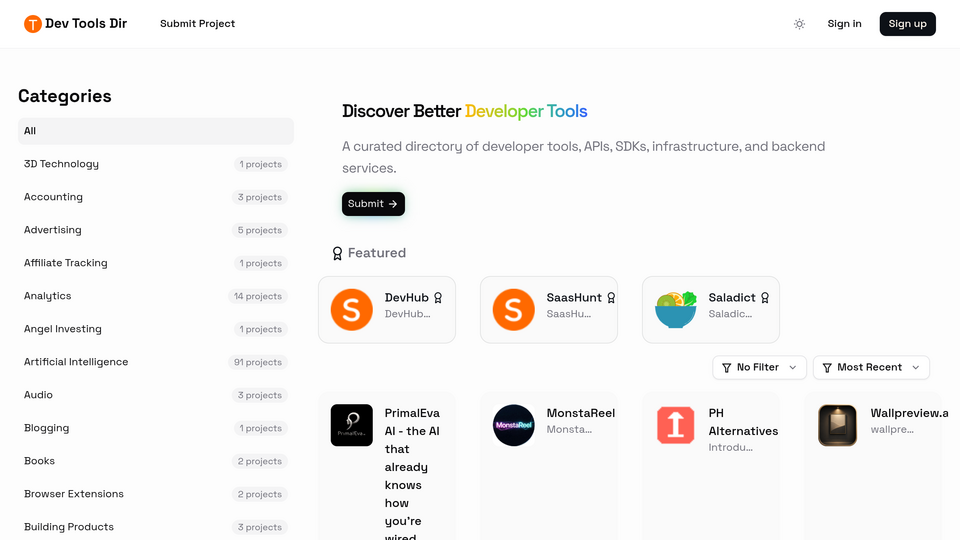Click the Sign up button
The height and width of the screenshot is (540, 960).
click(907, 24)
